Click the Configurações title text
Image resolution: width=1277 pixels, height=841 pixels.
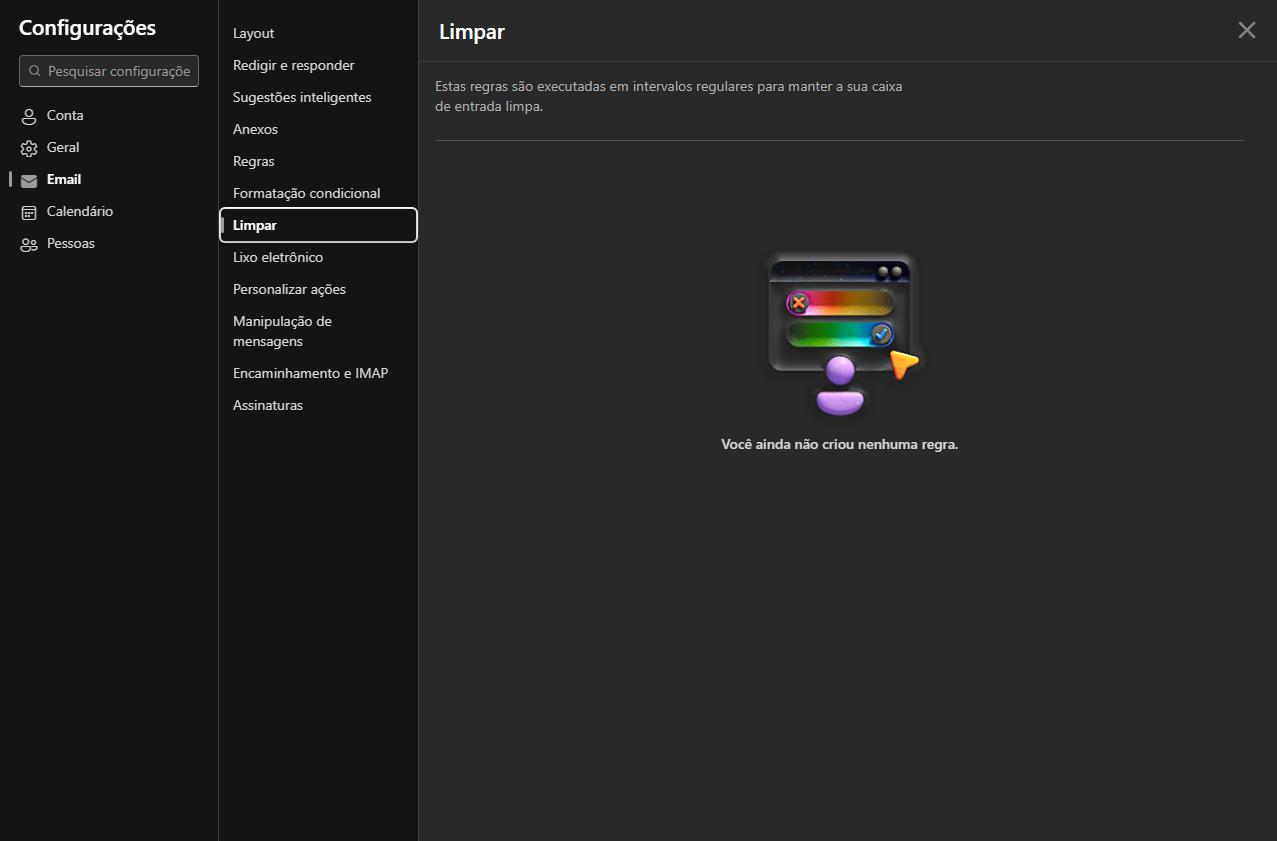[x=87, y=28]
